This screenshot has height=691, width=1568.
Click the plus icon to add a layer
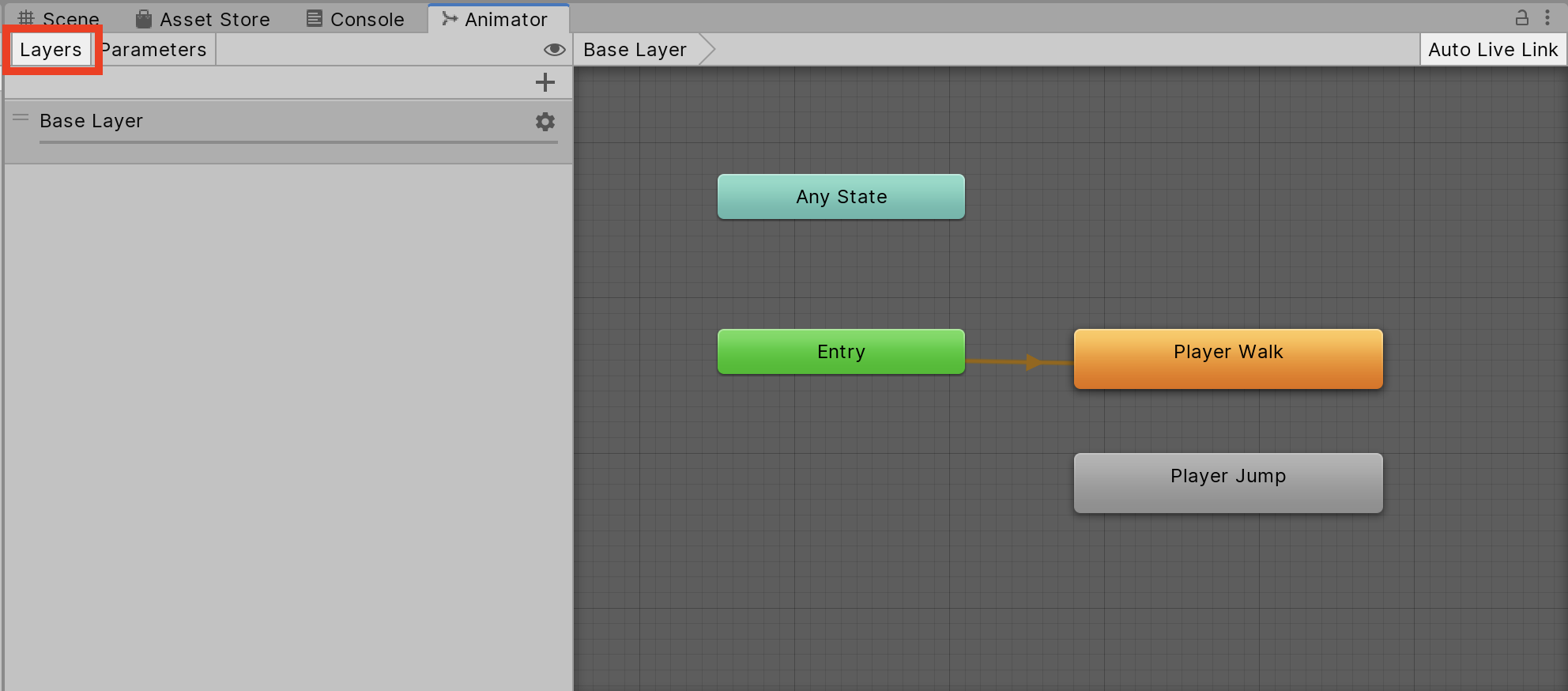pyautogui.click(x=545, y=82)
